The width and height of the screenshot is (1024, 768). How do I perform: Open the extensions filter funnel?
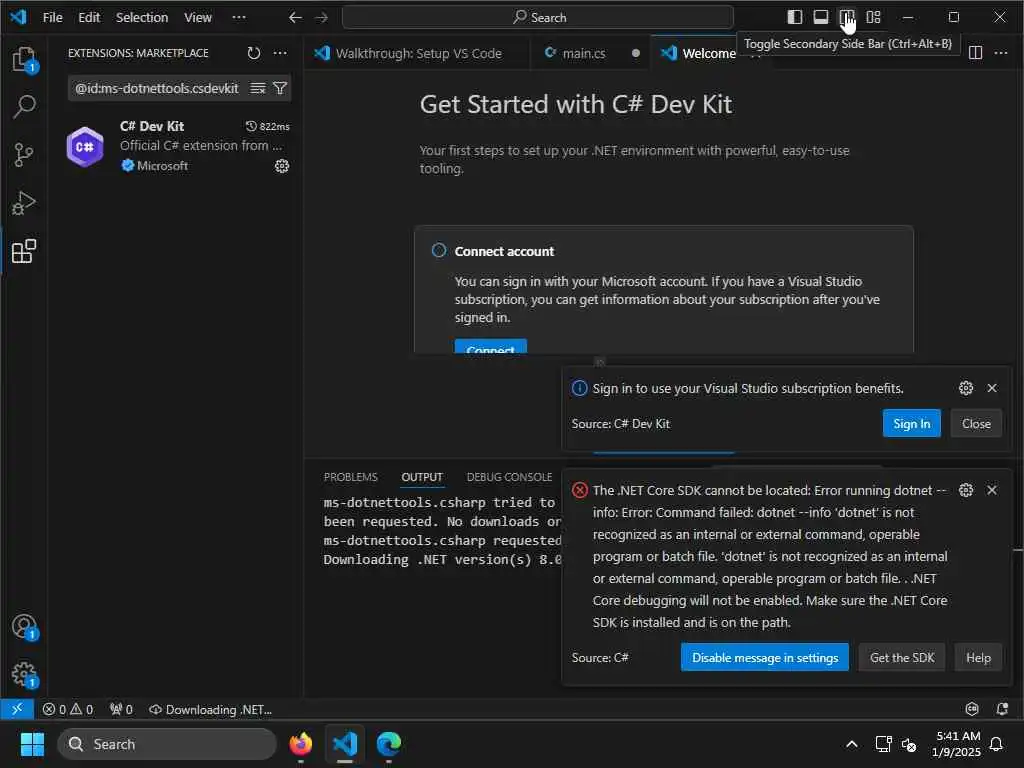click(x=280, y=88)
